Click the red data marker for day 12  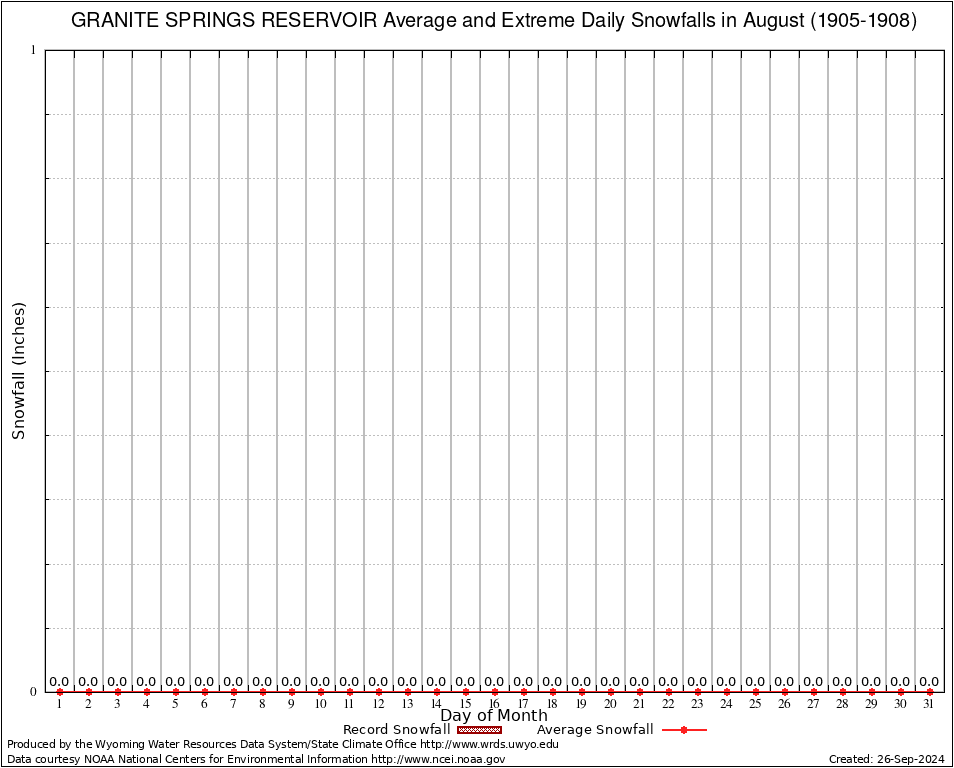tap(379, 692)
